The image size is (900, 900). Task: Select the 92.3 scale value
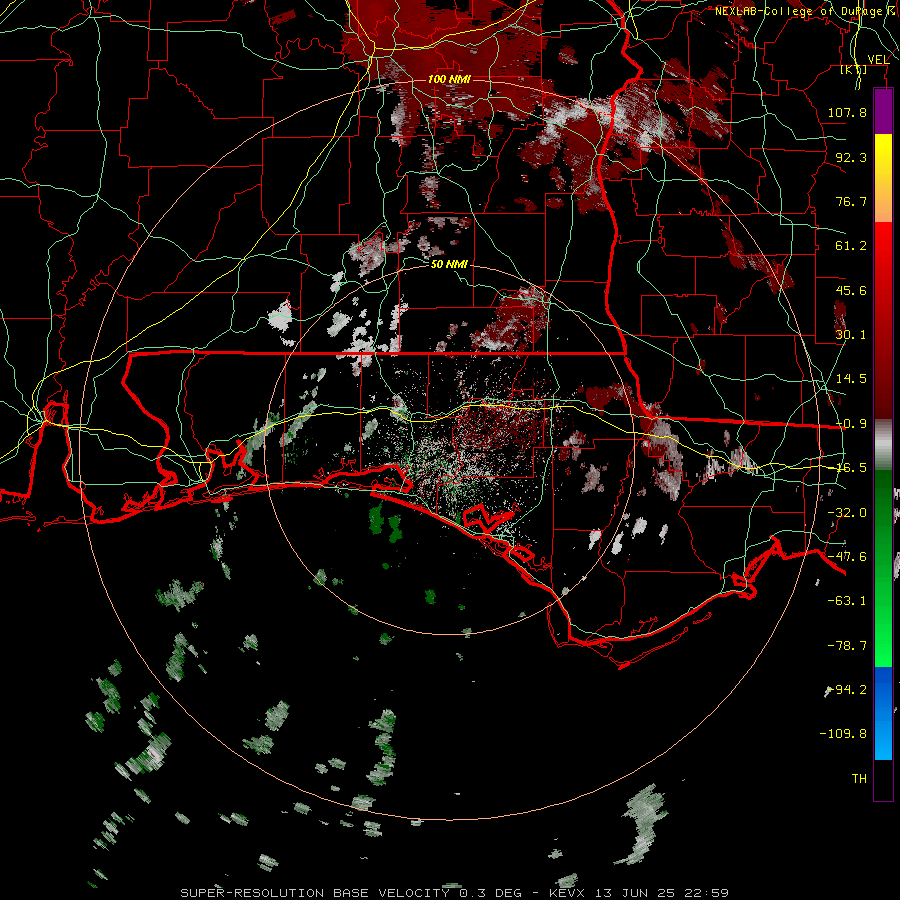pyautogui.click(x=851, y=157)
